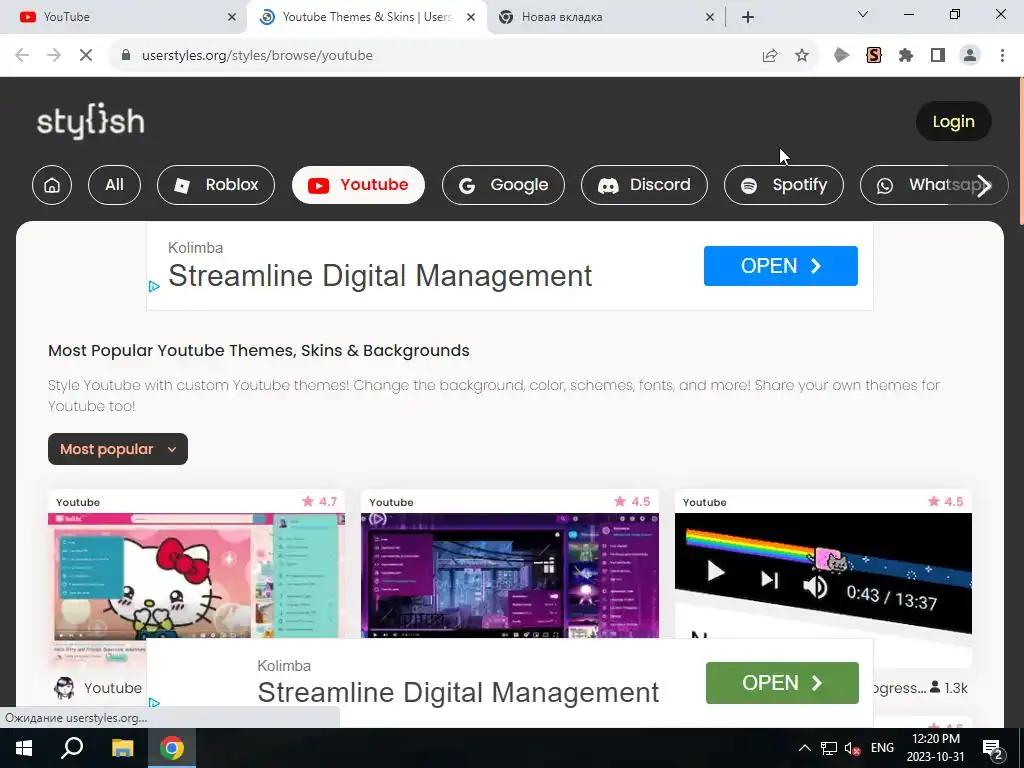Viewport: 1024px width, 768px height.
Task: Open the Hello Kitty Youtube theme thumbnail
Action: coord(196,576)
